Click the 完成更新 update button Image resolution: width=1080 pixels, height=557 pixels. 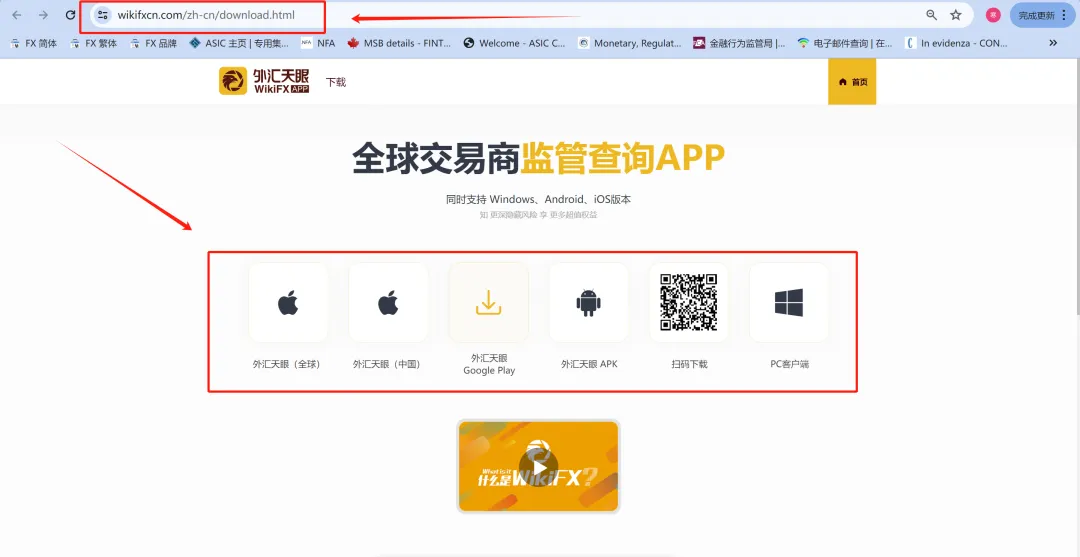[x=1036, y=15]
